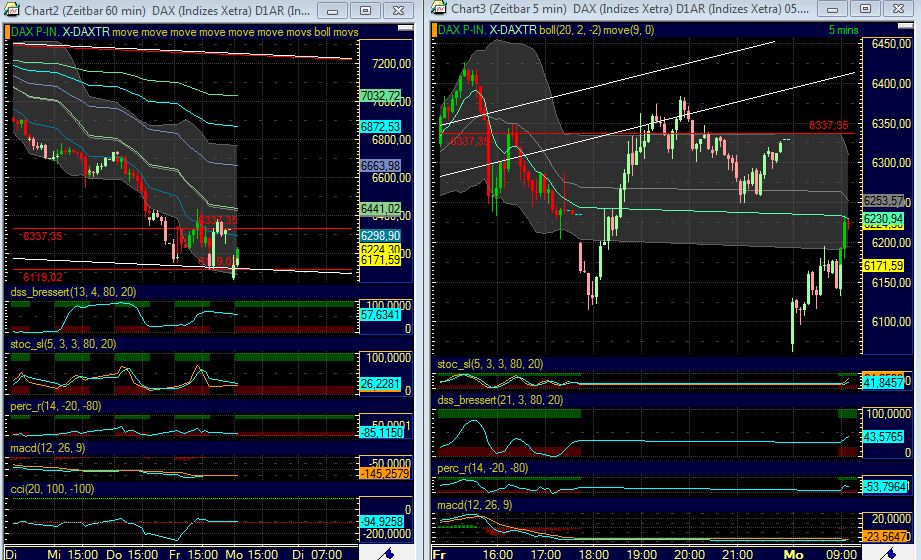Click the -85,1150 perc_r value

click(x=382, y=433)
